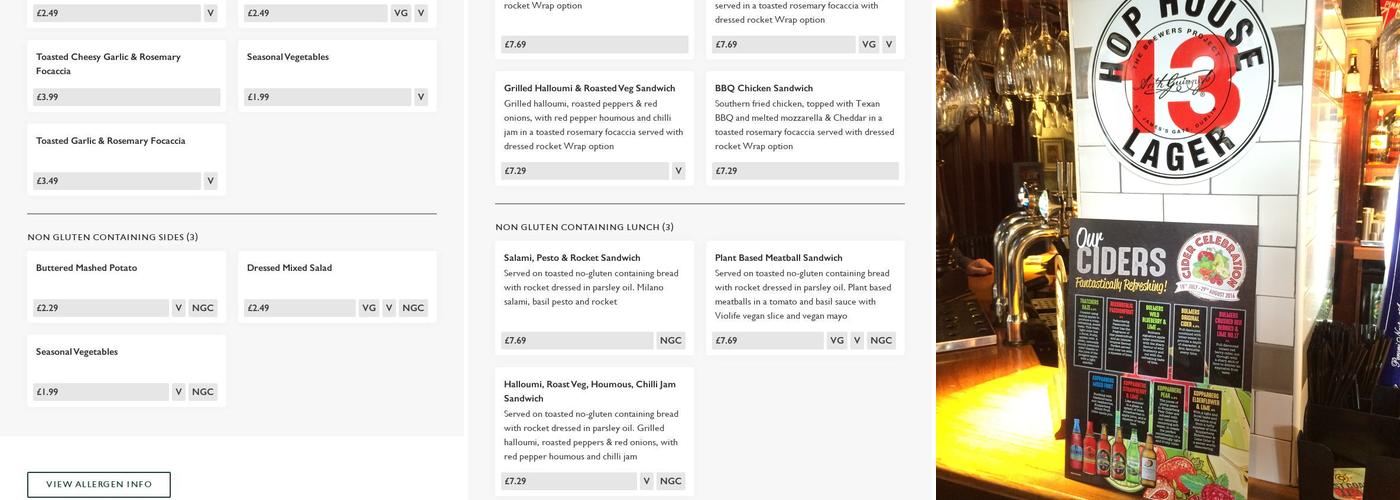Click the Hop House 13 Lager sign

pyautogui.click(x=1182, y=92)
